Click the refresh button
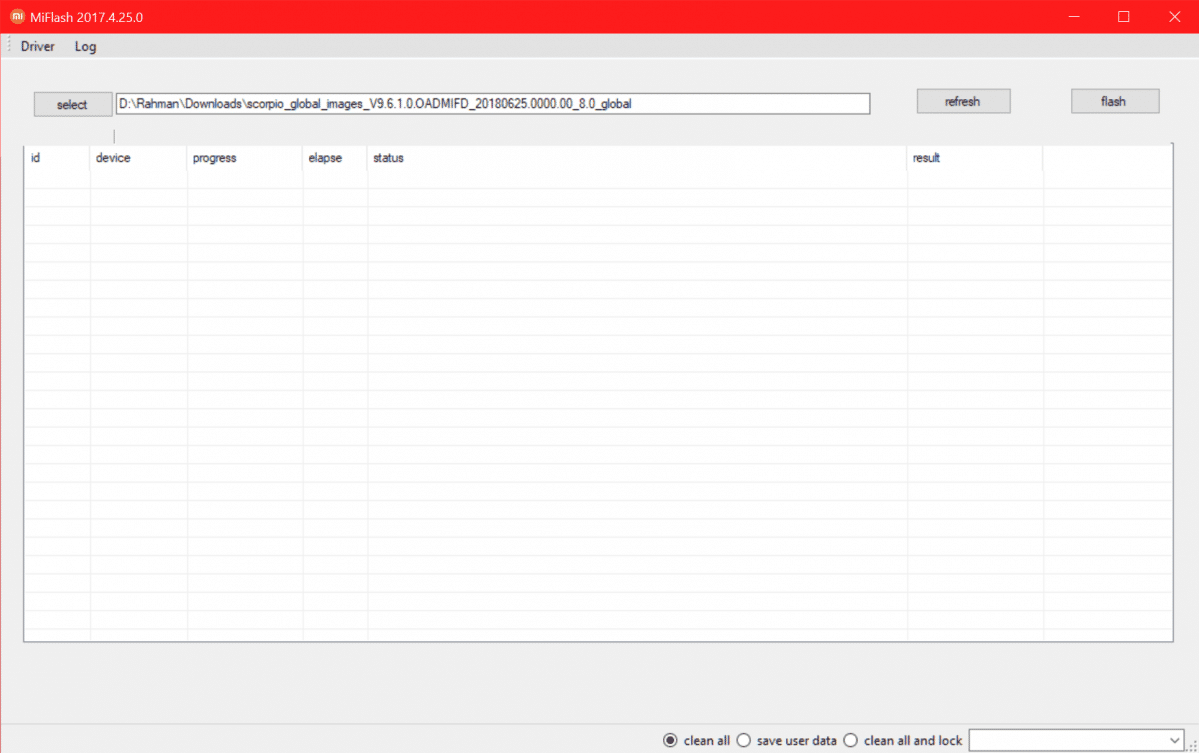The width and height of the screenshot is (1199, 753). coord(963,102)
